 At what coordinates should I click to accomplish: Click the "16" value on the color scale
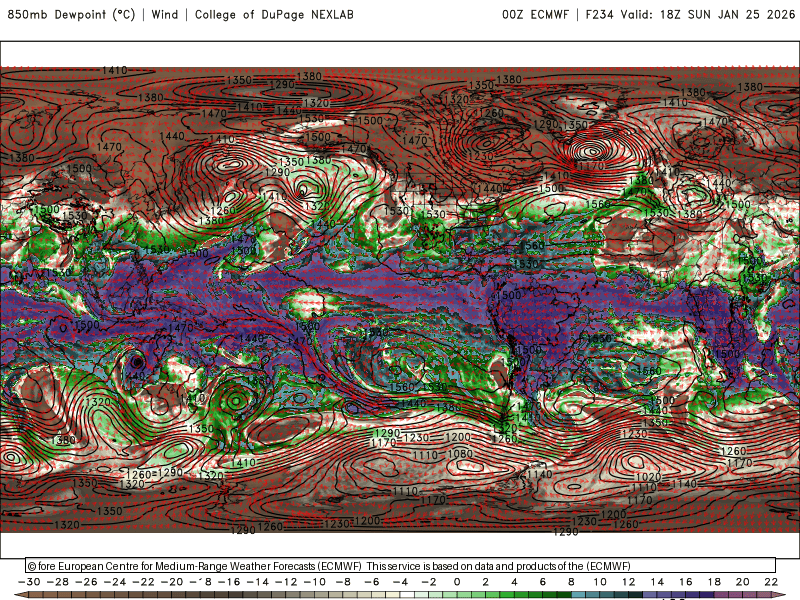coord(686,582)
